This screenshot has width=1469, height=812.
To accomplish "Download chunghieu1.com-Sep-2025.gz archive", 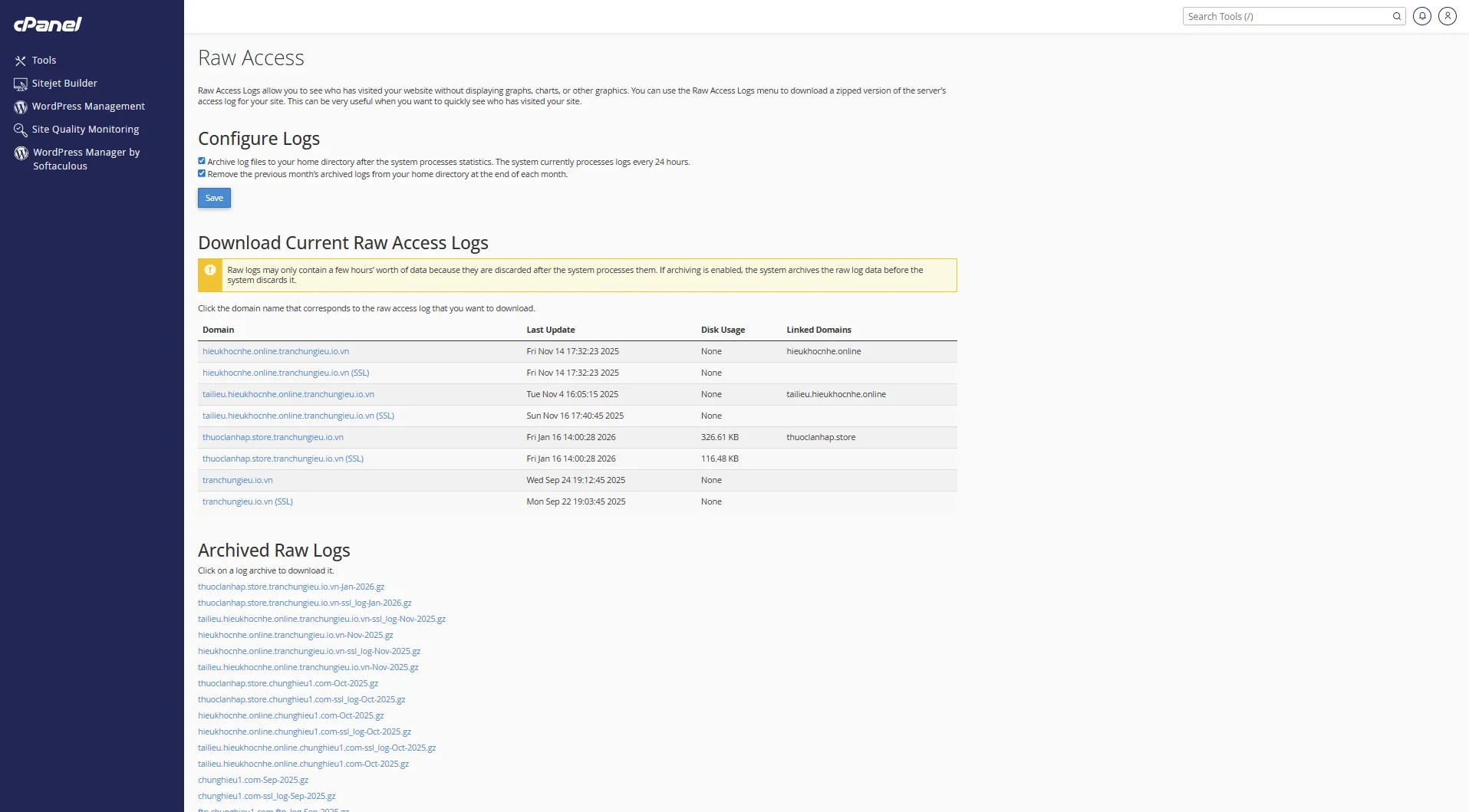I will [253, 780].
